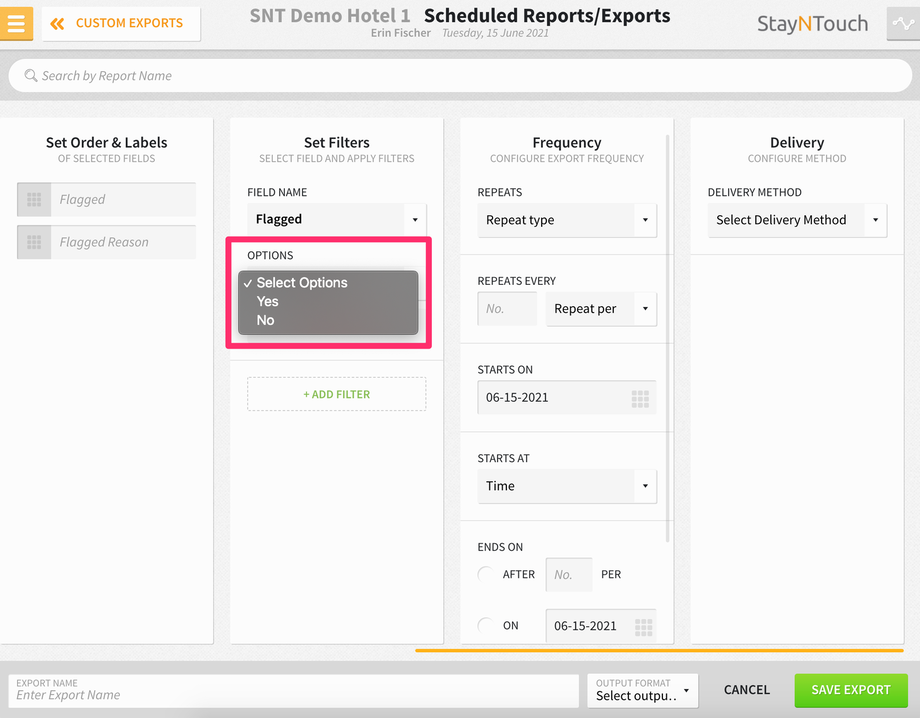Screen dimensions: 920x718
Task: Click the + Add Filter button
Action: (337, 394)
